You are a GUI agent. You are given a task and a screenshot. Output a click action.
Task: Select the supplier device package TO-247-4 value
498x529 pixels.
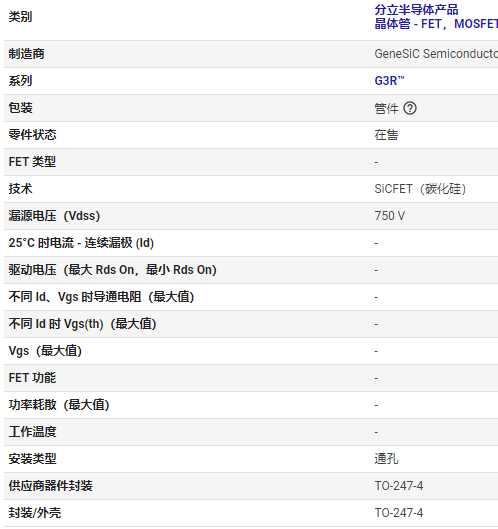399,486
